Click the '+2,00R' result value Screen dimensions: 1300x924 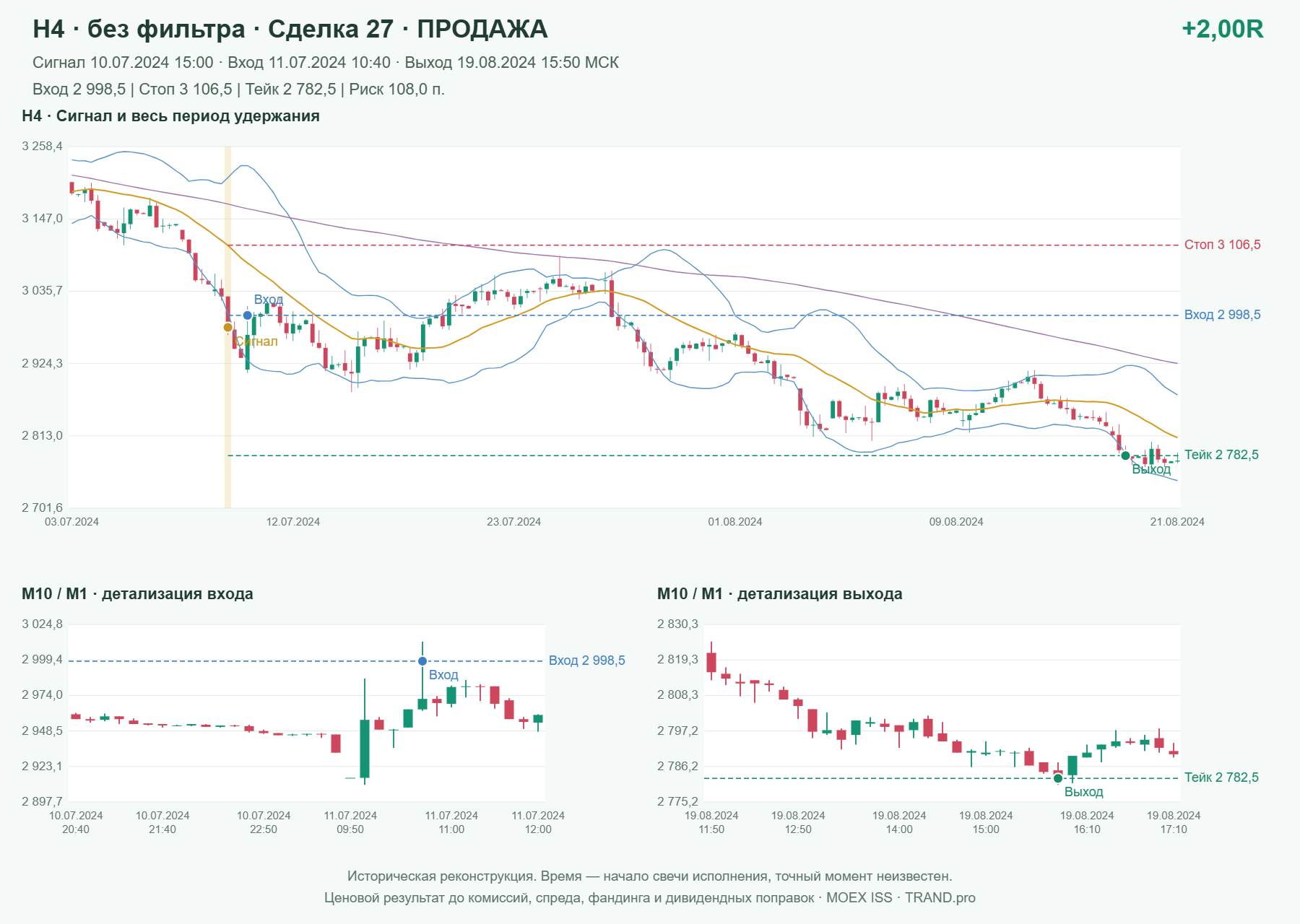pyautogui.click(x=1222, y=29)
